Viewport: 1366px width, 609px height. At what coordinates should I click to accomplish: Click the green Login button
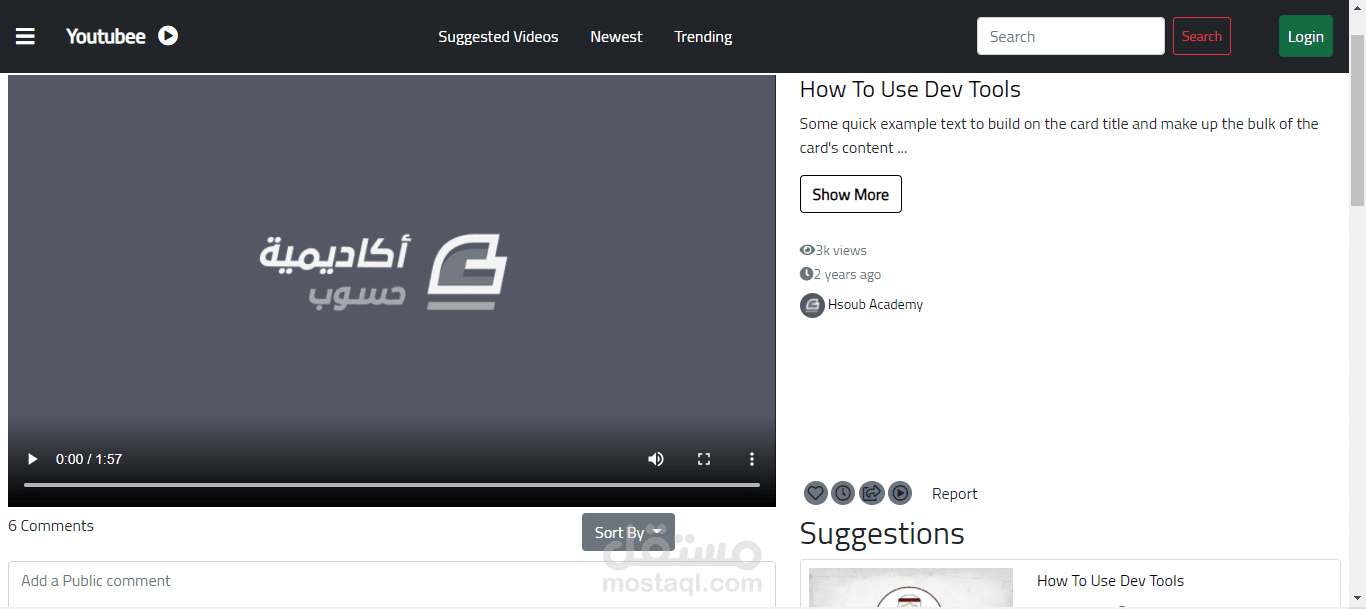[x=1306, y=36]
